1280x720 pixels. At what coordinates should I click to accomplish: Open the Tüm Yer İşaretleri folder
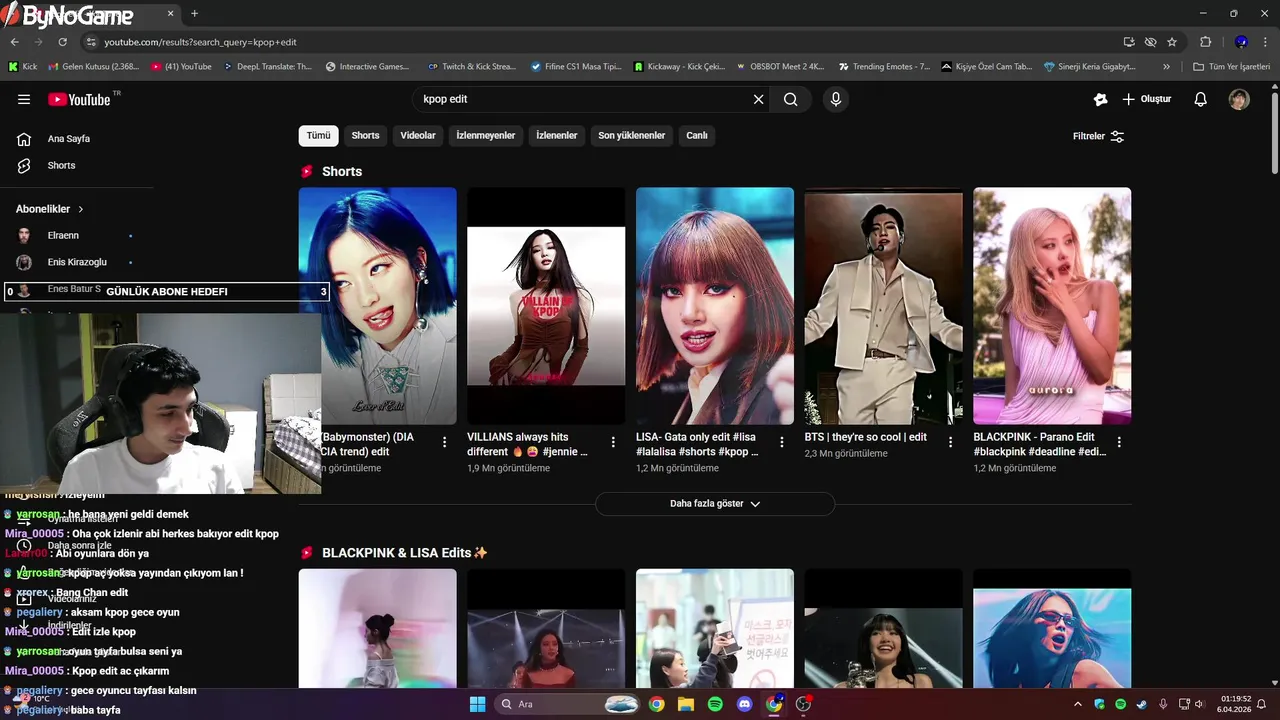click(x=1231, y=67)
